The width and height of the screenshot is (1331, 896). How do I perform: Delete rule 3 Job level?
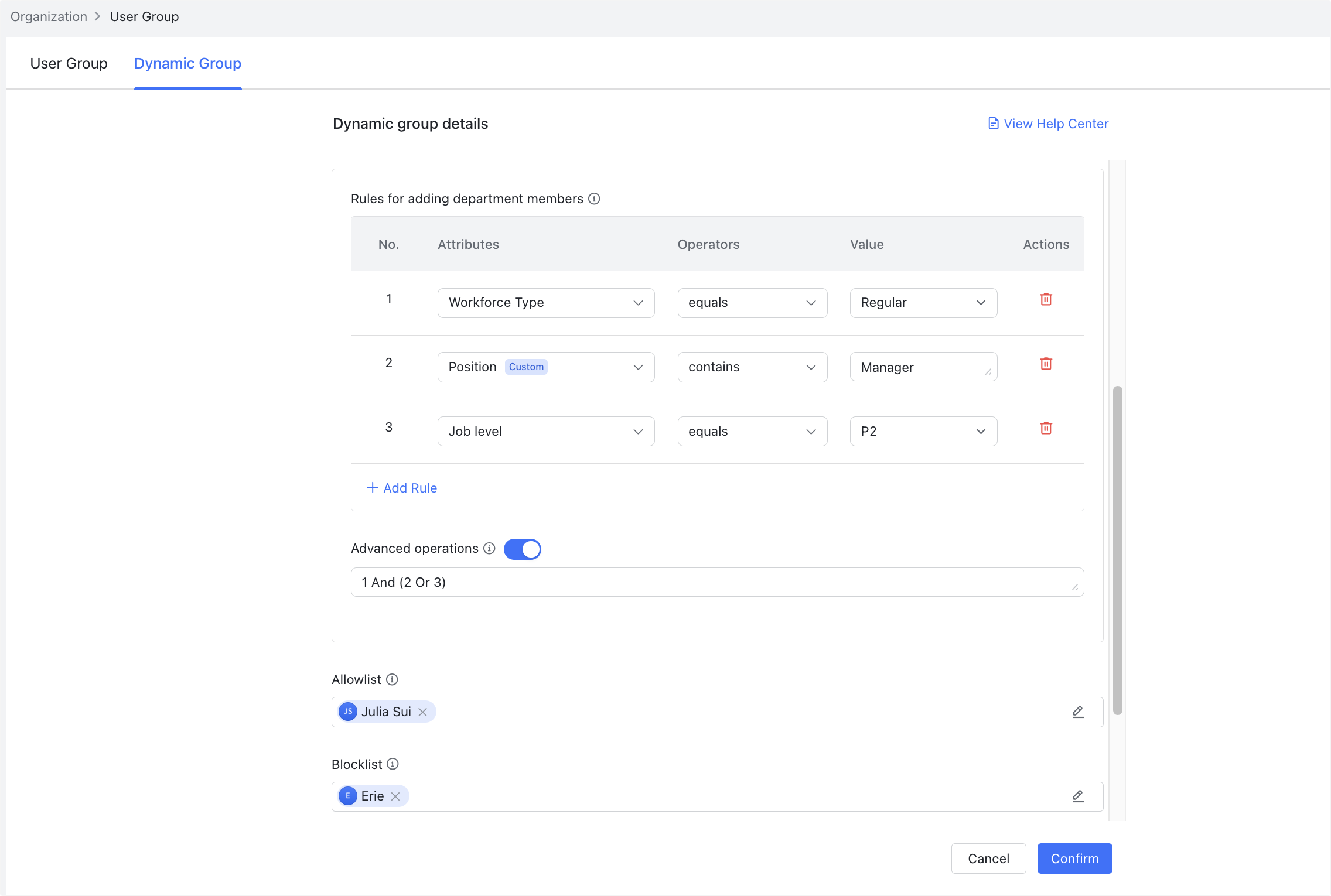click(x=1046, y=428)
